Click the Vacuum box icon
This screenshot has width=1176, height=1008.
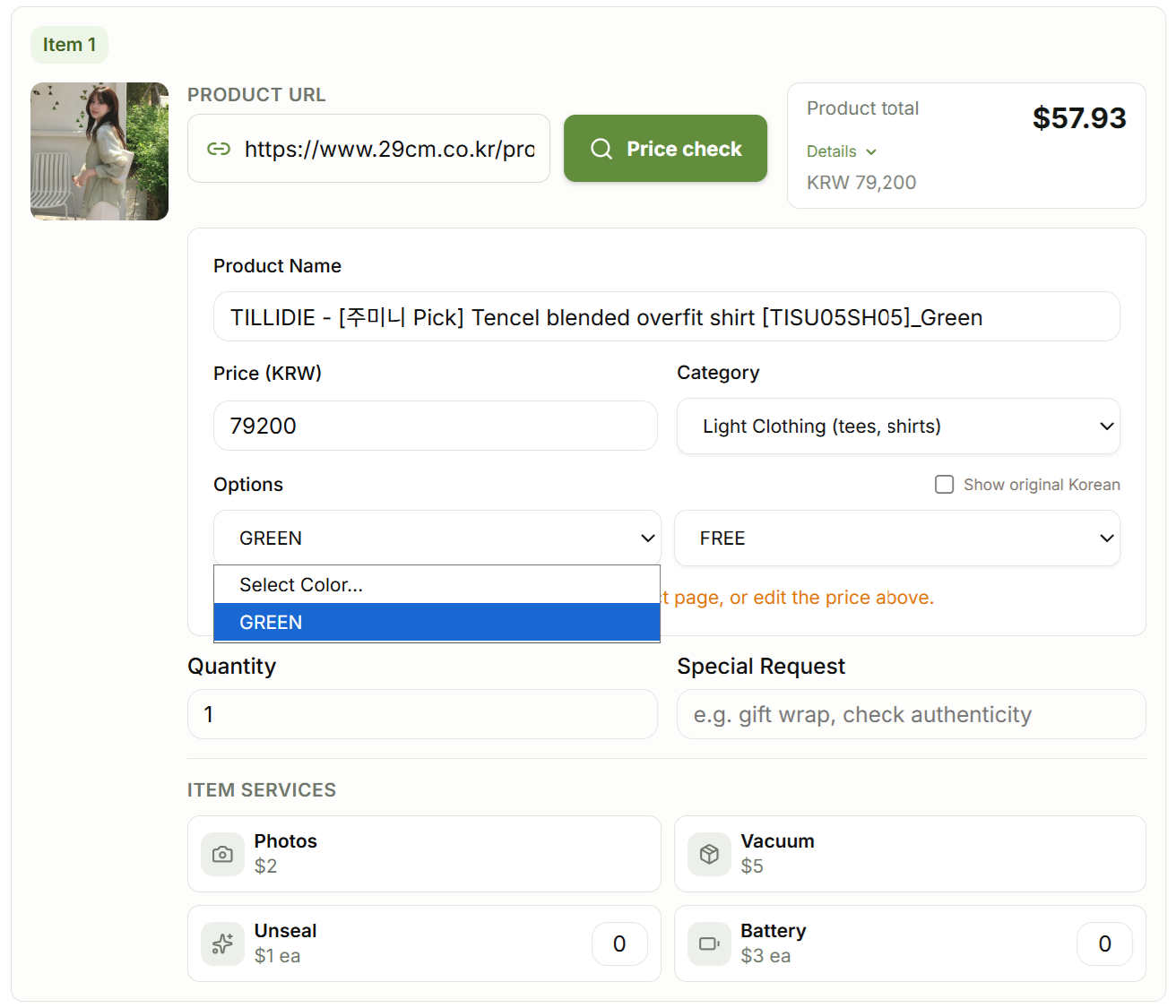(x=709, y=854)
